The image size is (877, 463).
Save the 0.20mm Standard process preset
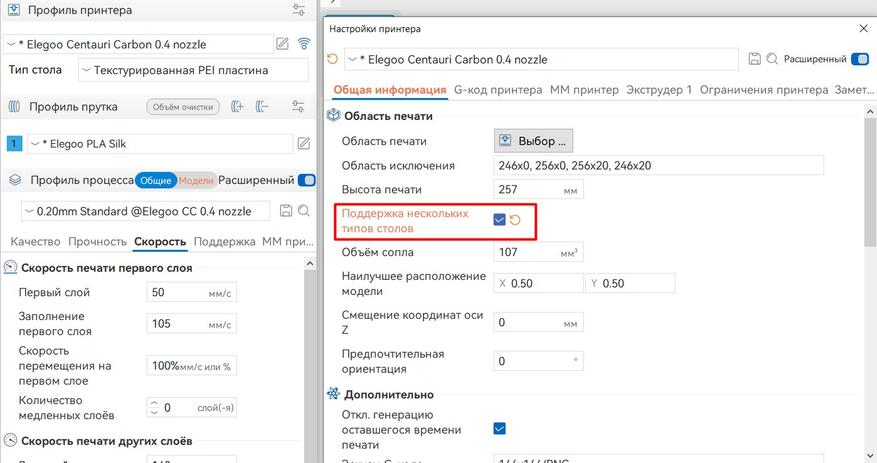click(286, 211)
